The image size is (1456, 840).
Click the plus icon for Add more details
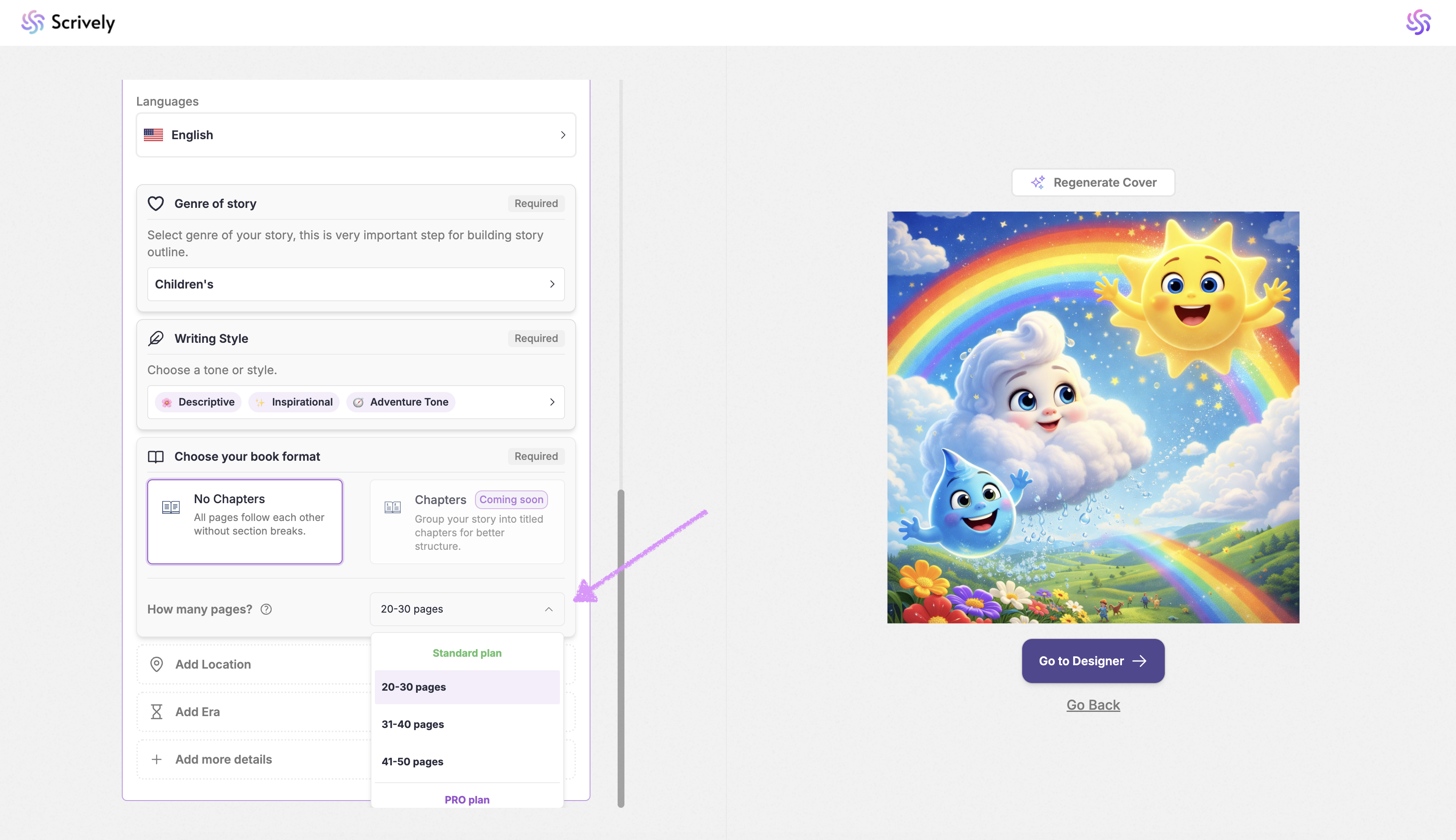[156, 759]
